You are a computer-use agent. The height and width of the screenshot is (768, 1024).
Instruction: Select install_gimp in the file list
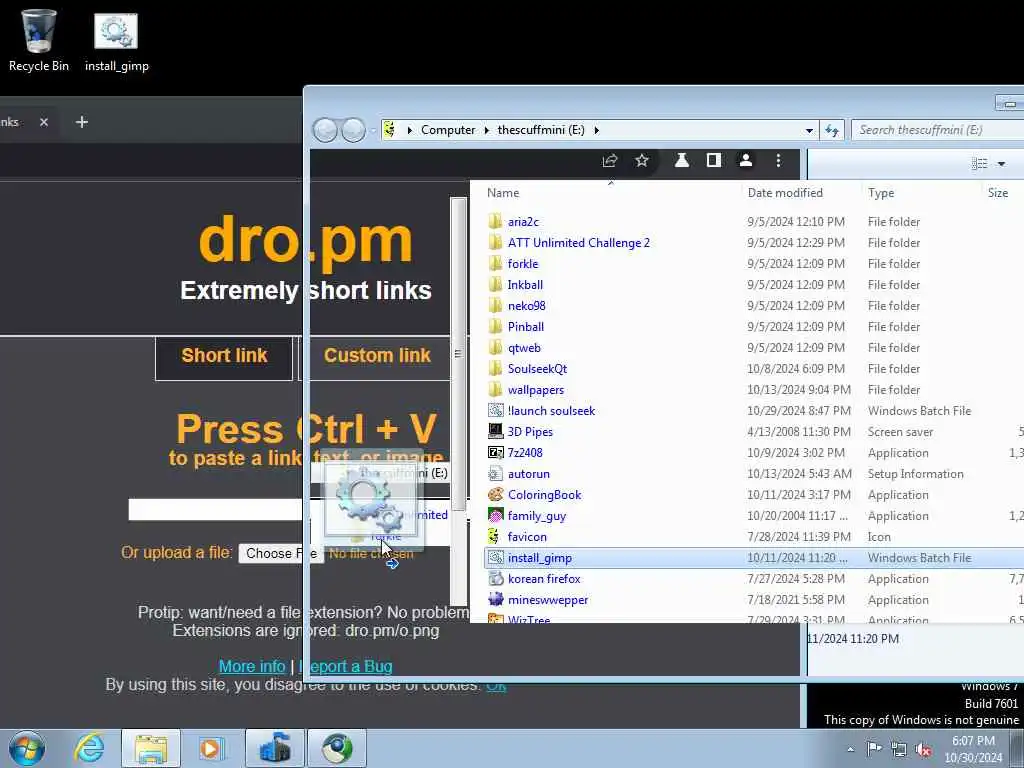539,558
